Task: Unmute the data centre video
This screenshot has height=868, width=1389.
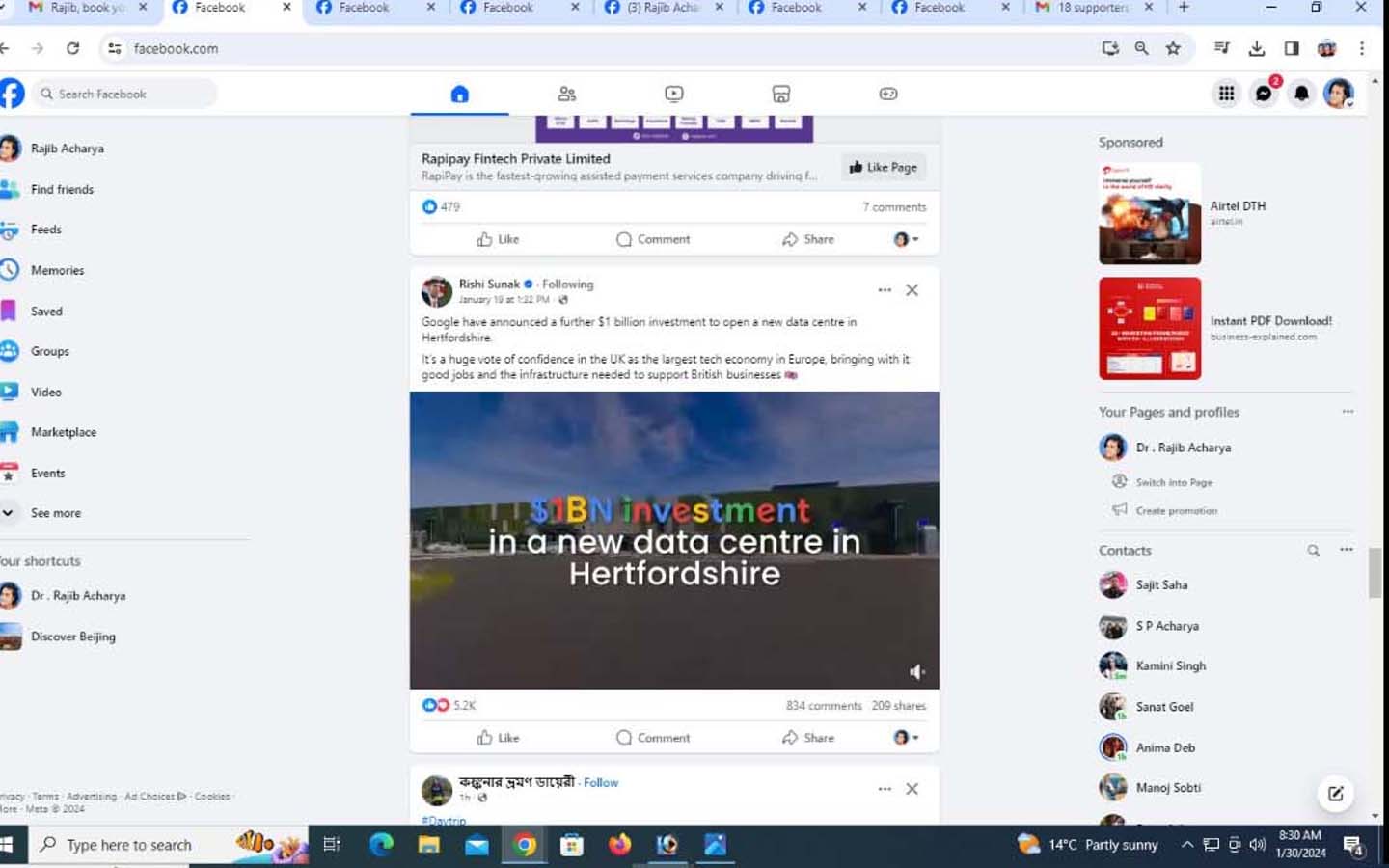Action: click(x=916, y=671)
